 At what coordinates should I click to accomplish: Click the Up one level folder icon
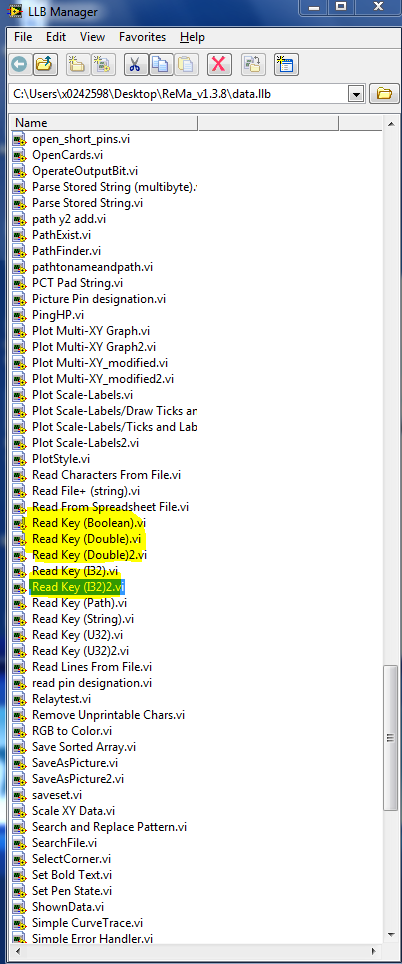coord(44,64)
